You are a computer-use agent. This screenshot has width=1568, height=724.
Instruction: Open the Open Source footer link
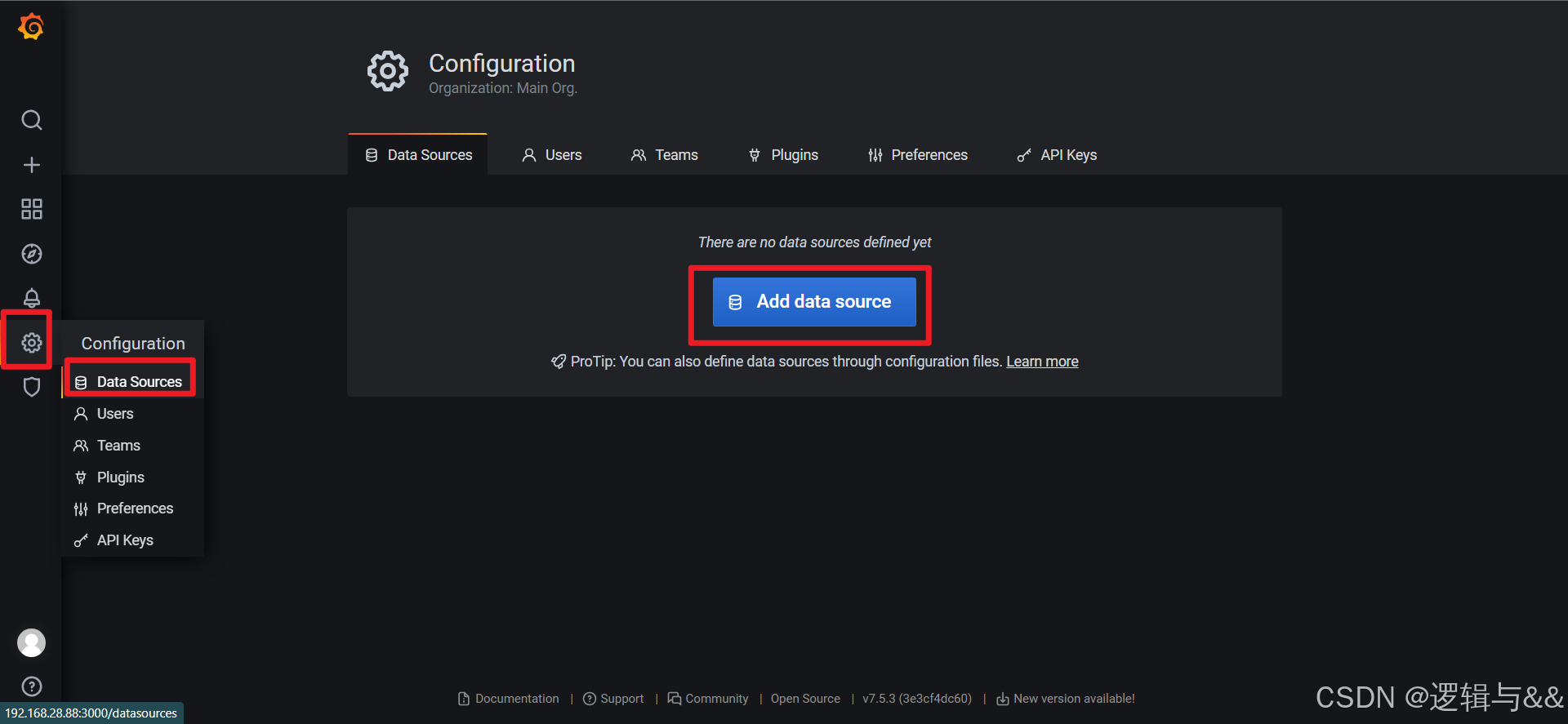805,699
